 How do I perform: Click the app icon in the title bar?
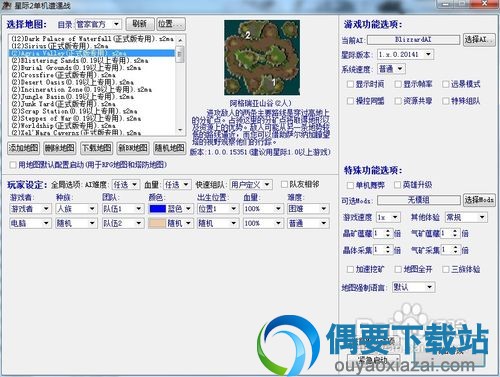tap(6, 5)
